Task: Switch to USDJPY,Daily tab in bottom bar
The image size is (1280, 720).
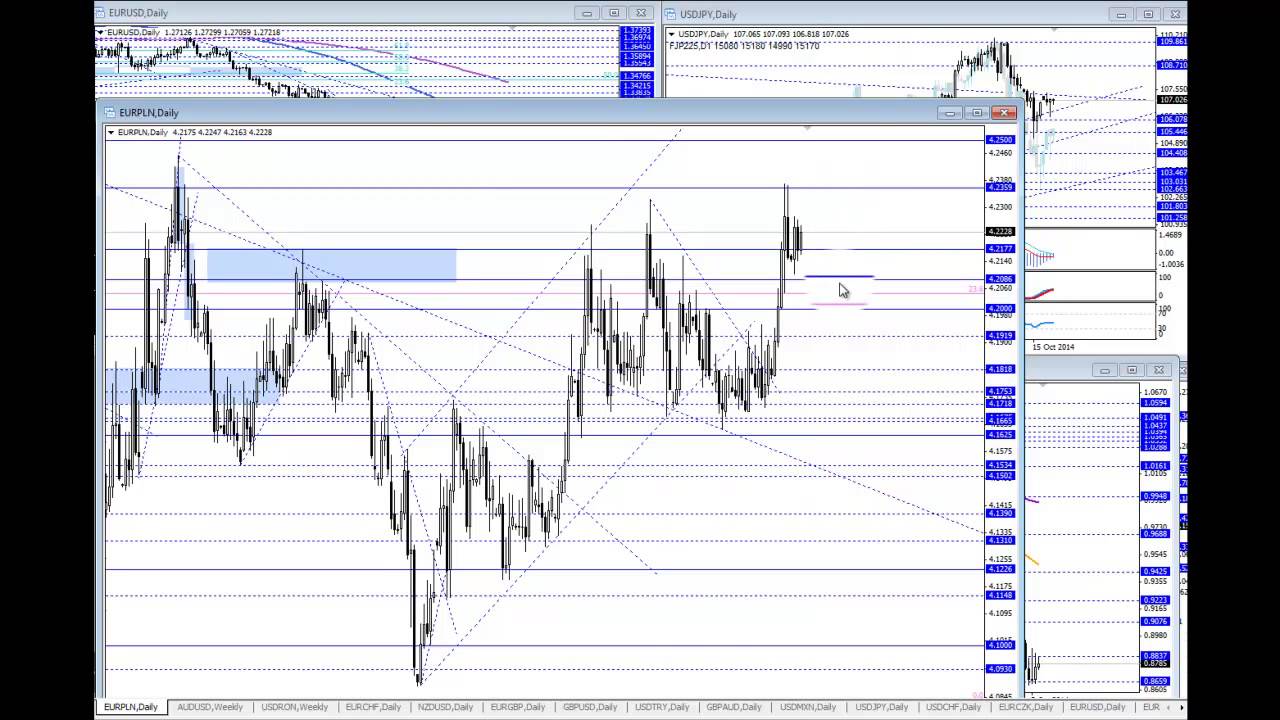Action: coord(882,707)
